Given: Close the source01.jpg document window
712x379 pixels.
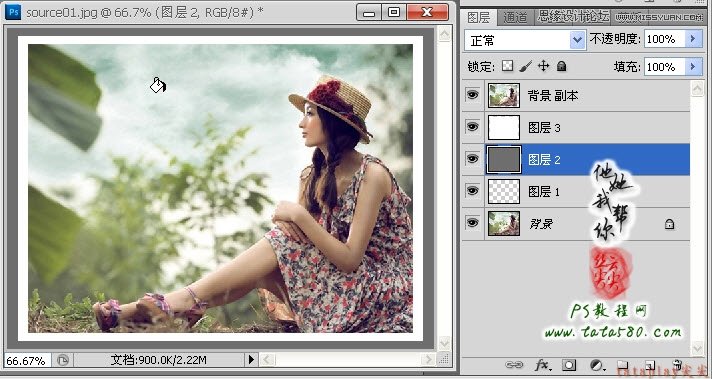Looking at the screenshot, I should (x=427, y=12).
